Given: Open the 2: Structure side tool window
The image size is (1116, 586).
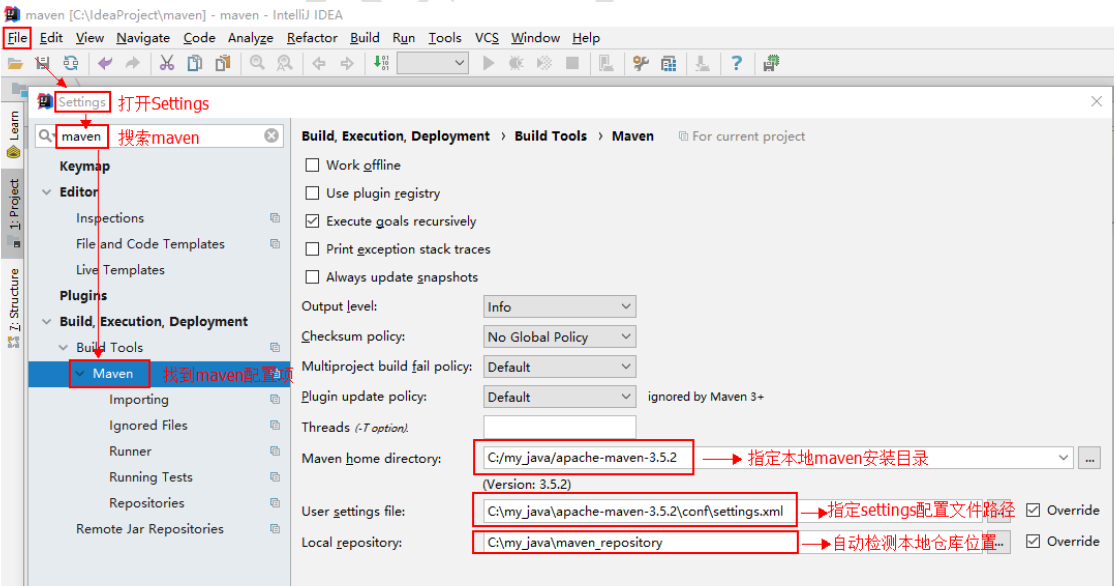Looking at the screenshot, I should (14, 308).
